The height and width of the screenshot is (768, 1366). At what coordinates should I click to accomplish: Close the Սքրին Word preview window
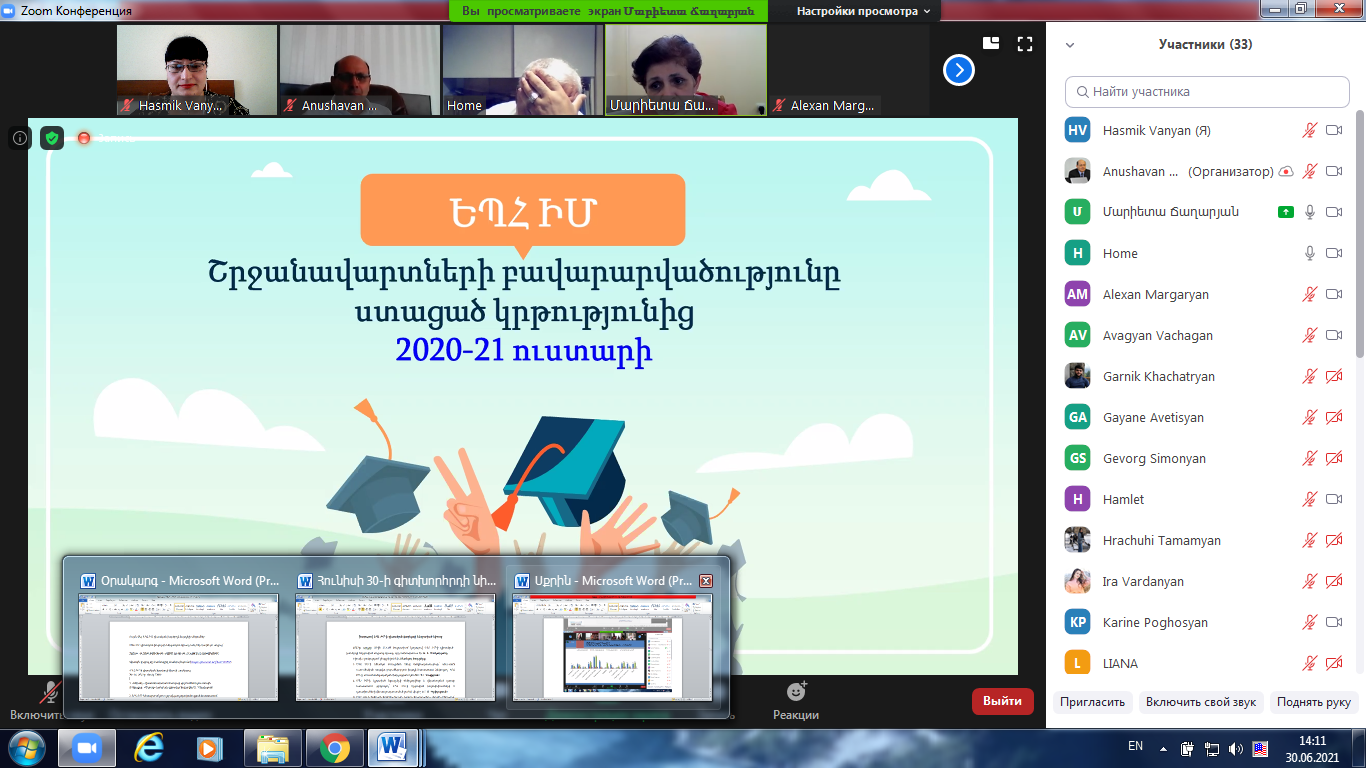point(706,581)
